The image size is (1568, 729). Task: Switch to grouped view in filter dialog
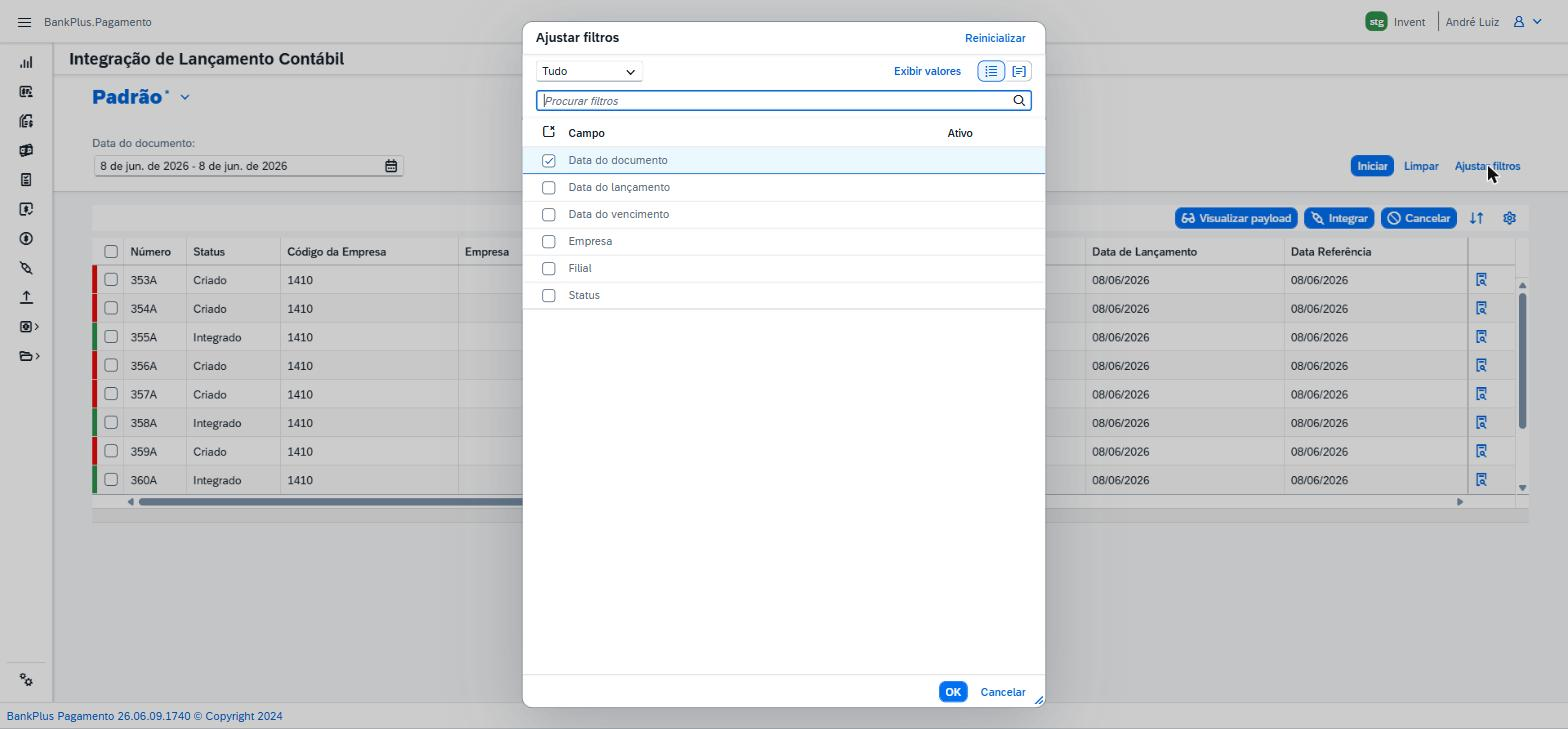[1019, 71]
